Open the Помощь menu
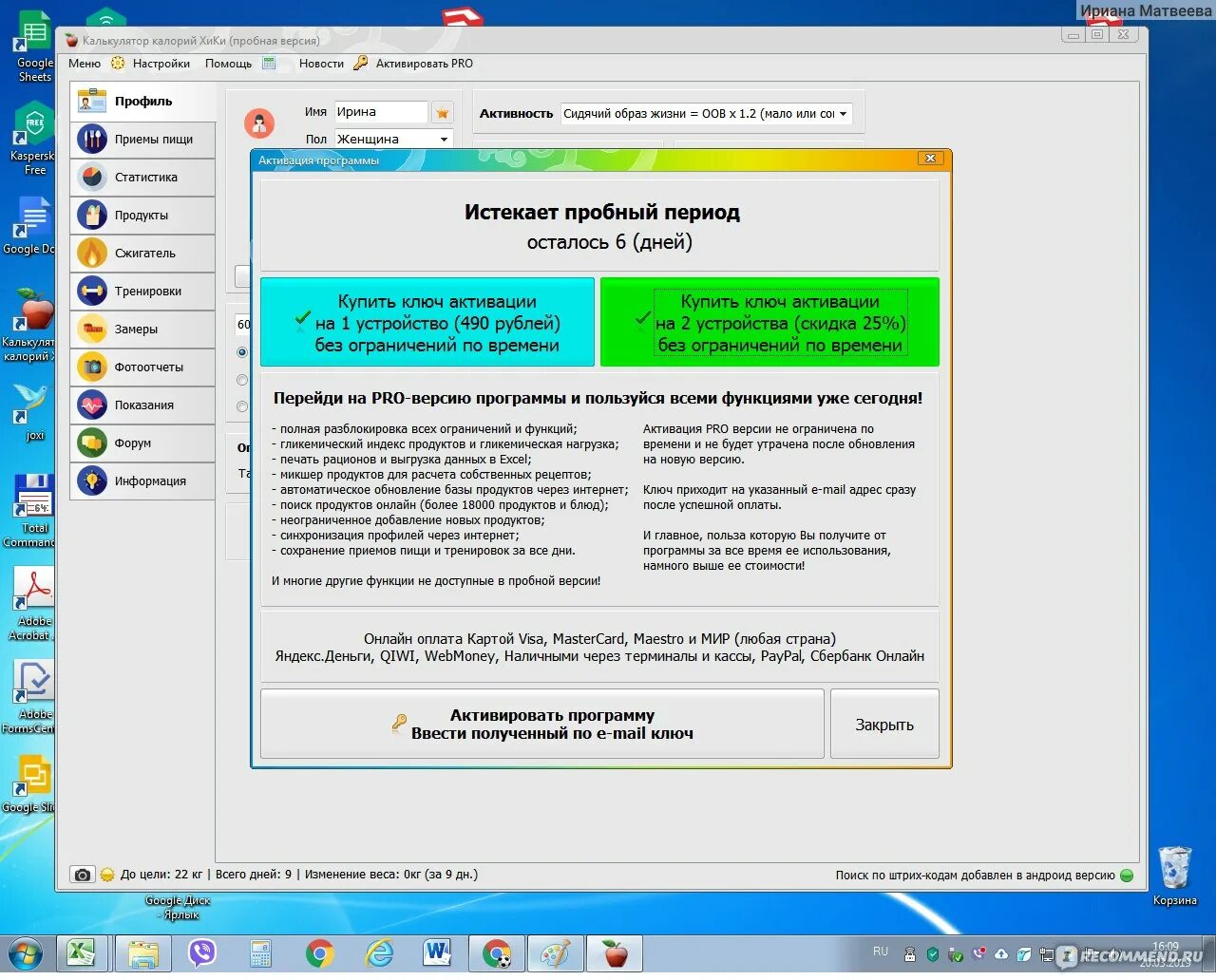This screenshot has height=980, width=1216. (x=228, y=64)
